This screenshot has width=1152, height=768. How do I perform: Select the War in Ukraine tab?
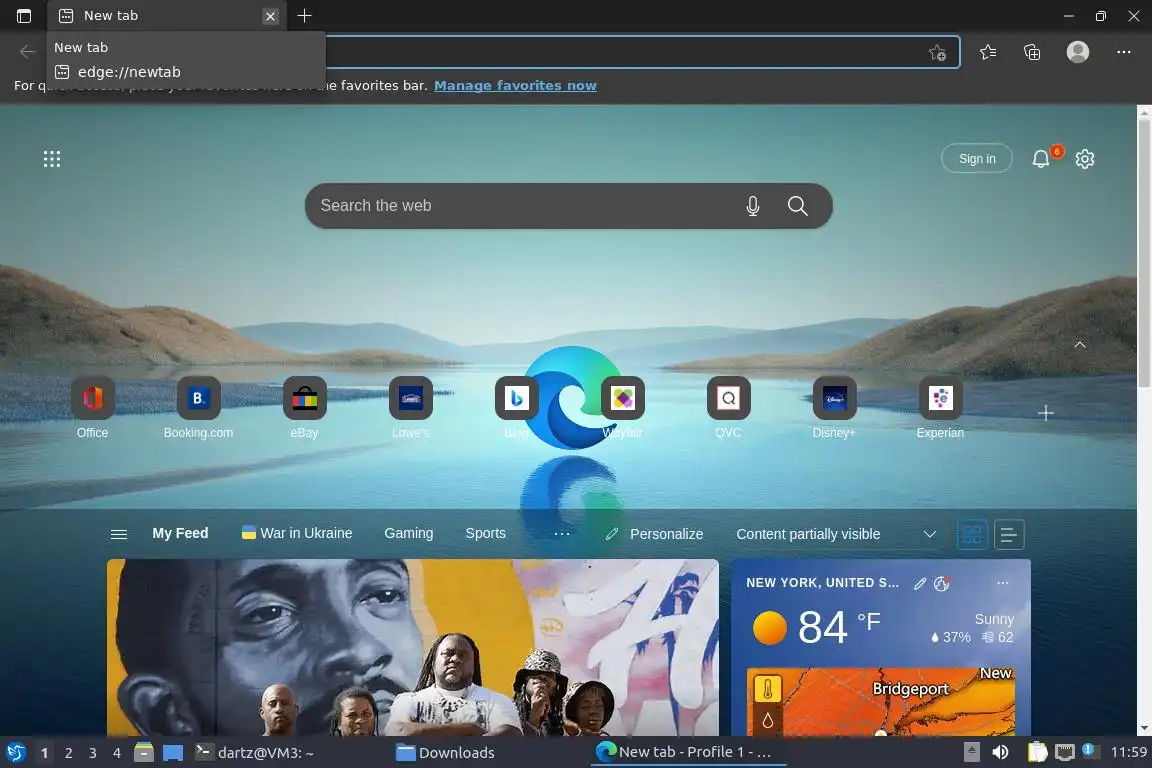297,534
